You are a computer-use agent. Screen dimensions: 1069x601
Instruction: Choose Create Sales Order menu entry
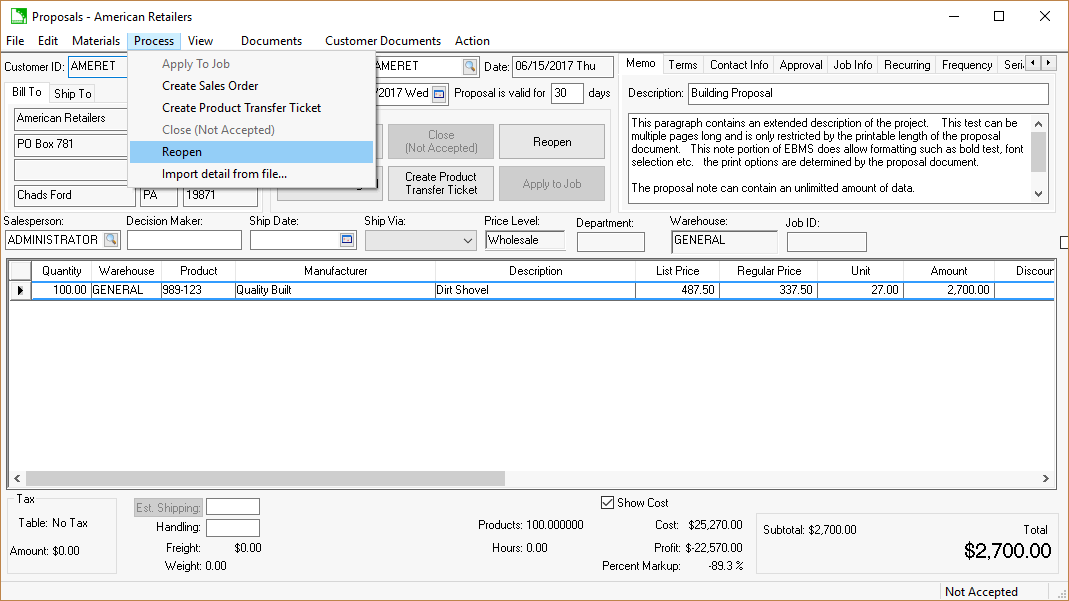click(x=210, y=86)
